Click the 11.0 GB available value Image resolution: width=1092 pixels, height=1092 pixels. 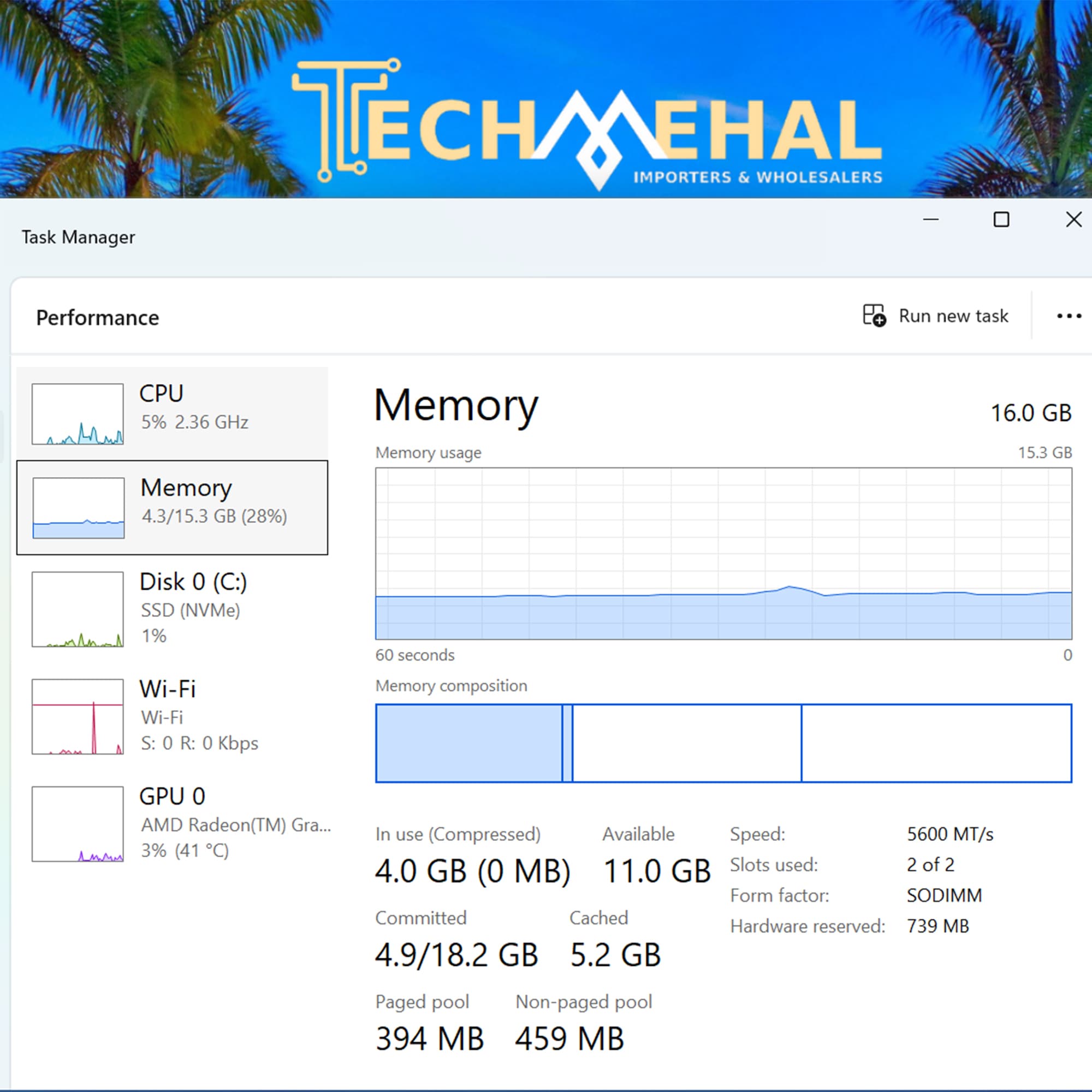click(657, 871)
